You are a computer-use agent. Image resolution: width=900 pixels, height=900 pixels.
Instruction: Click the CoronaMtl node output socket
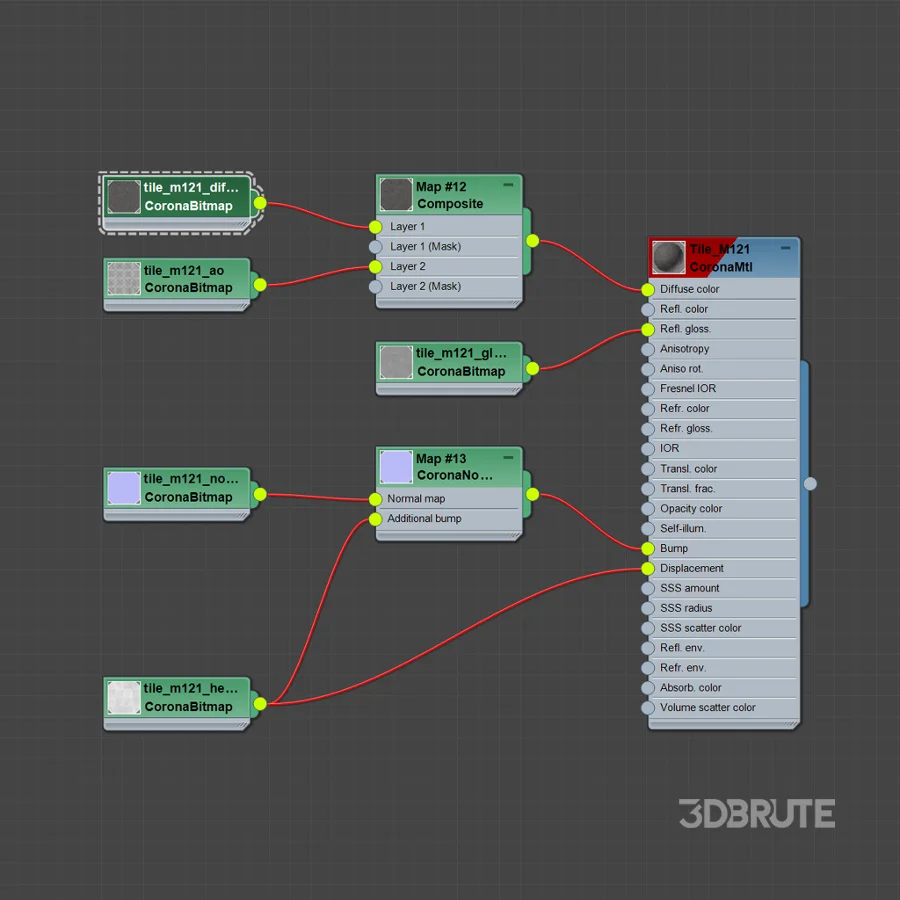coord(810,484)
